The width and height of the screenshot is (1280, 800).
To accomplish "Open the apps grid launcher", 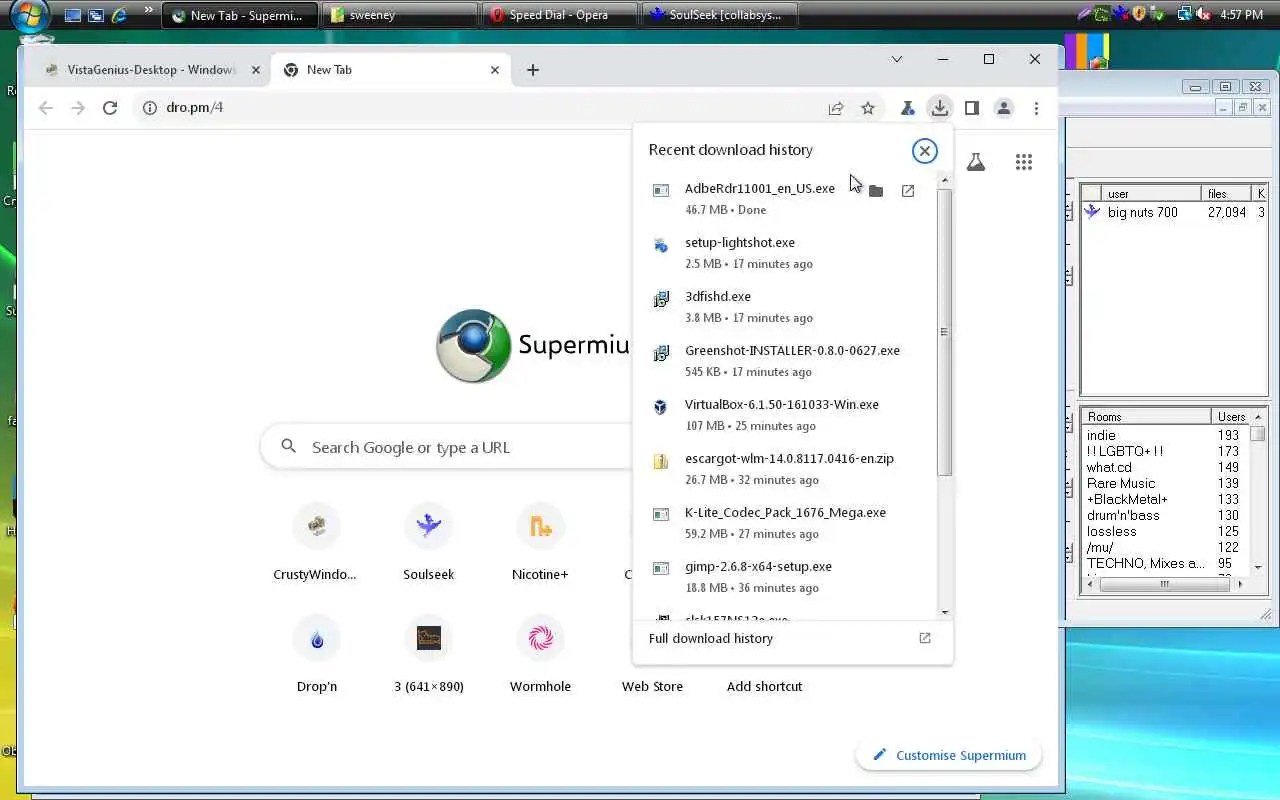I will click(x=1024, y=162).
